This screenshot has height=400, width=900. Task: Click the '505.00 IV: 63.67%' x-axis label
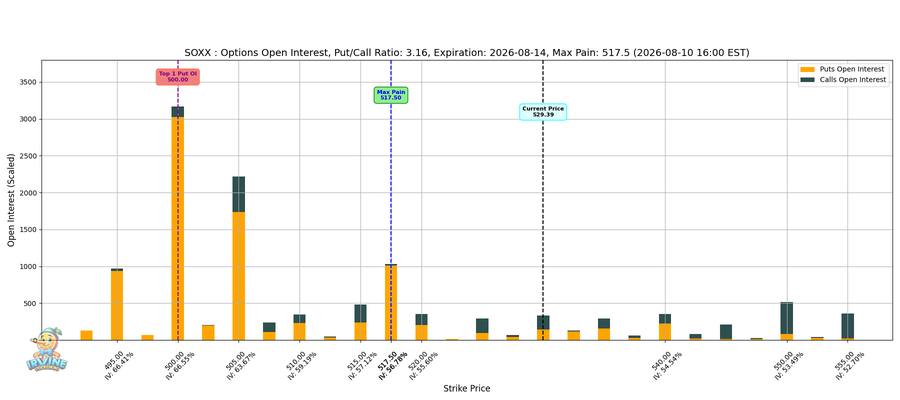point(238,366)
